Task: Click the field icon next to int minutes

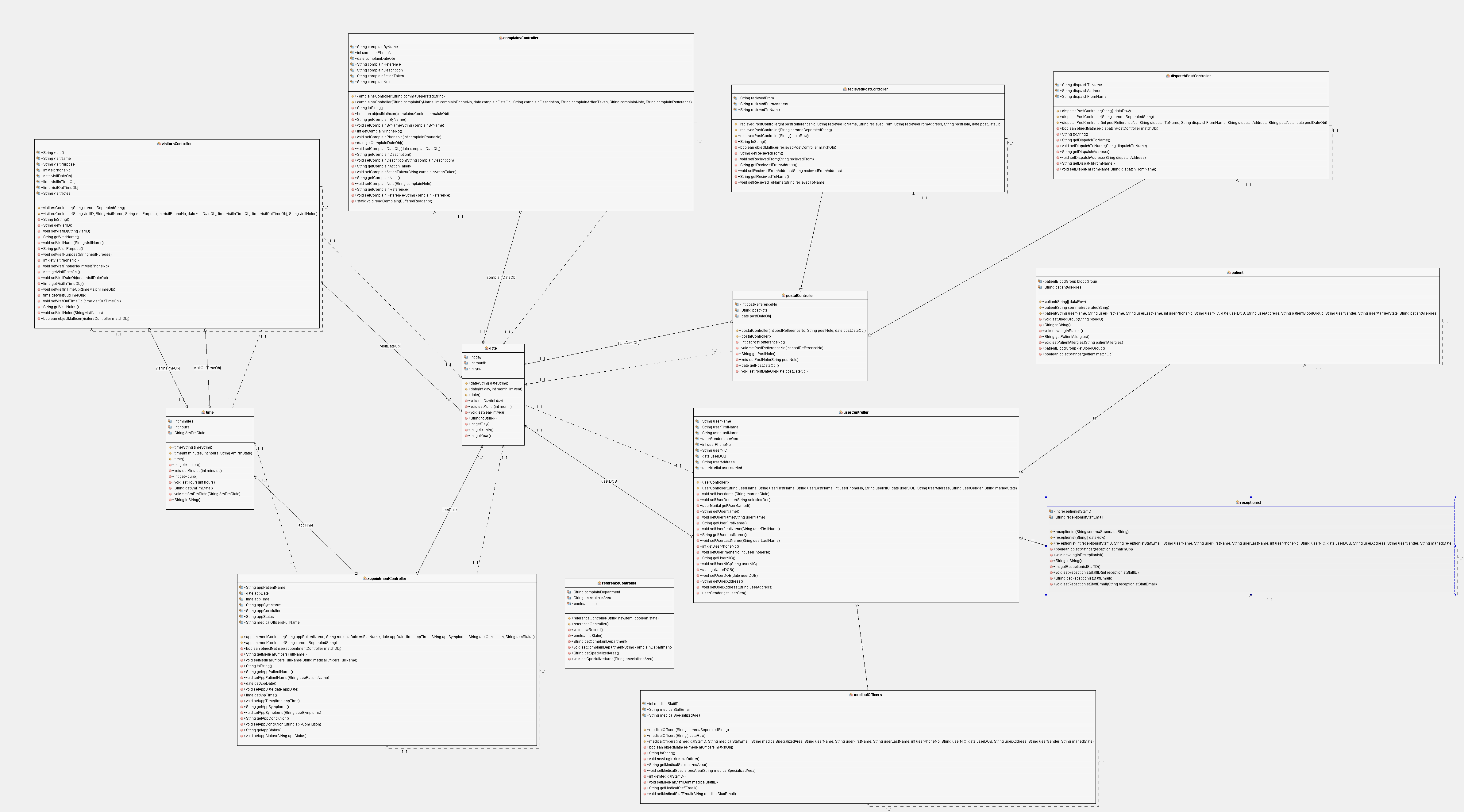Action: click(170, 422)
